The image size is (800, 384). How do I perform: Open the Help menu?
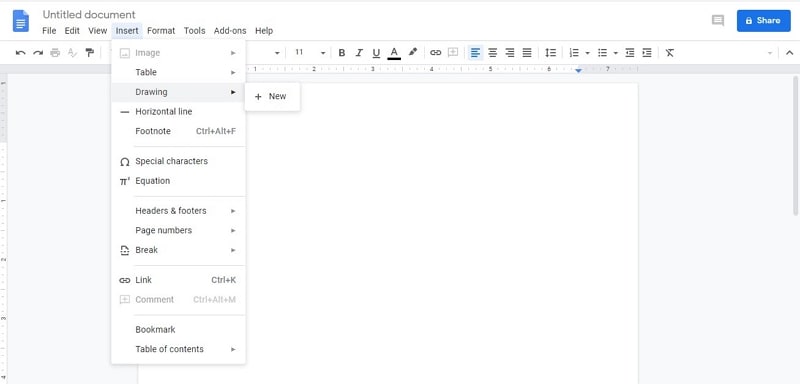tap(264, 31)
